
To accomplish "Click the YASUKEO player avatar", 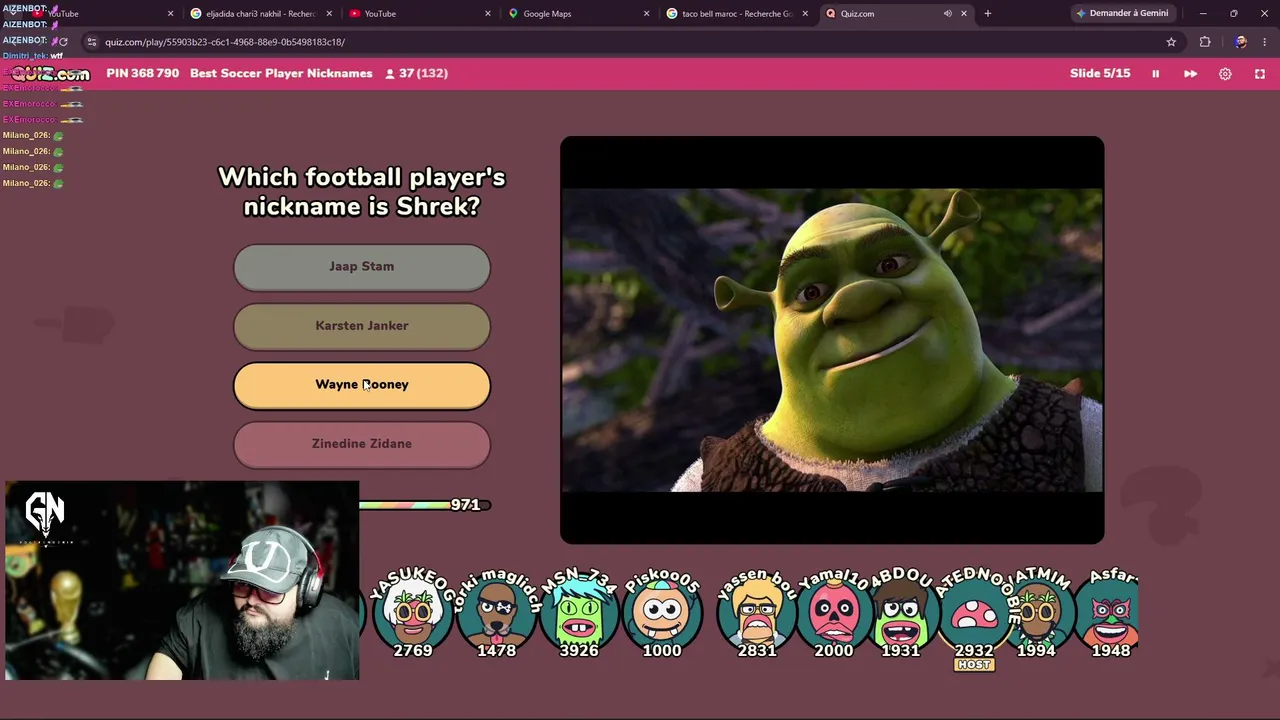I will pyautogui.click(x=413, y=612).
